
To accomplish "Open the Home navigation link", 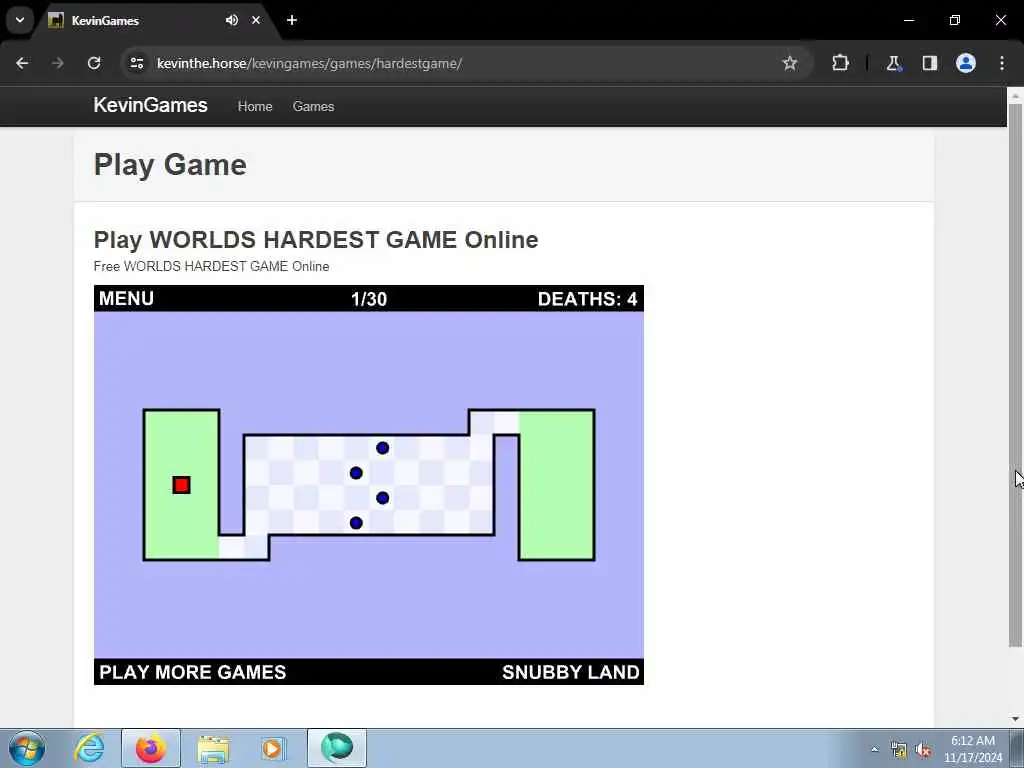I will click(x=255, y=106).
